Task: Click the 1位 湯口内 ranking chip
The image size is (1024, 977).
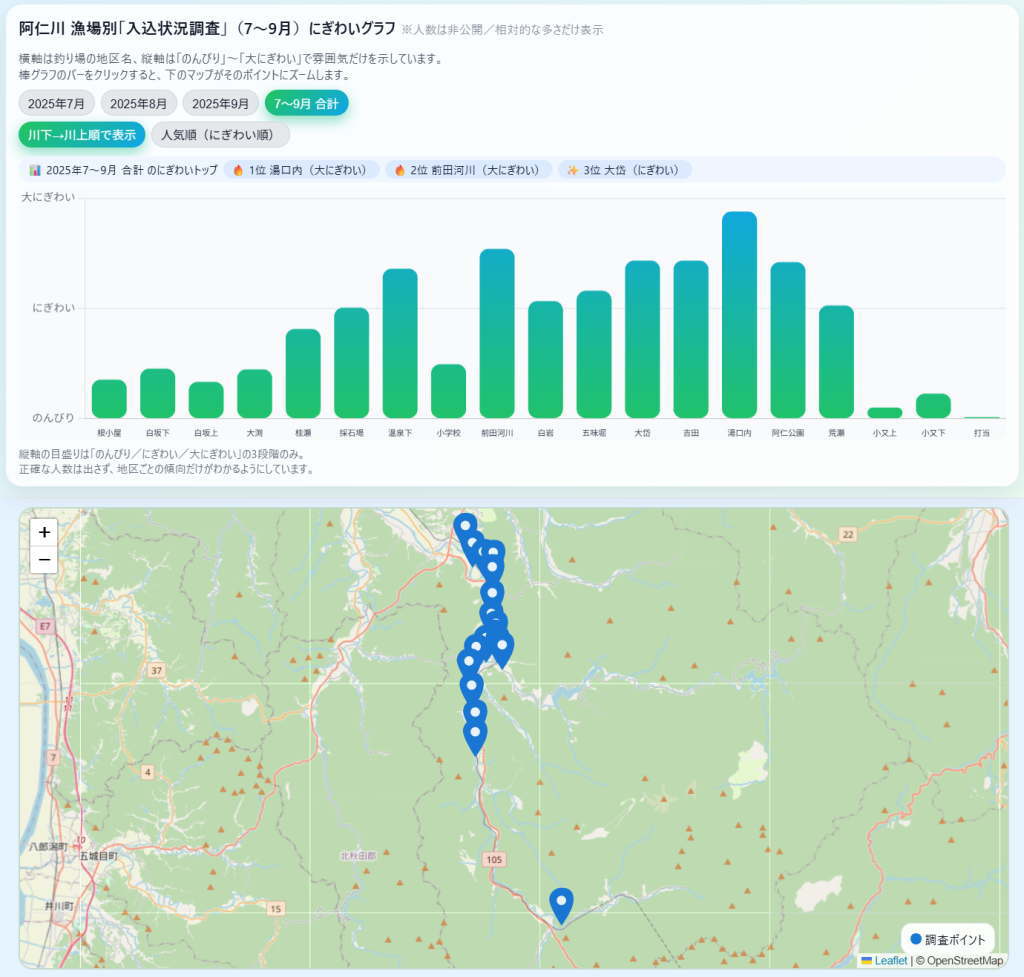Action: 301,170
